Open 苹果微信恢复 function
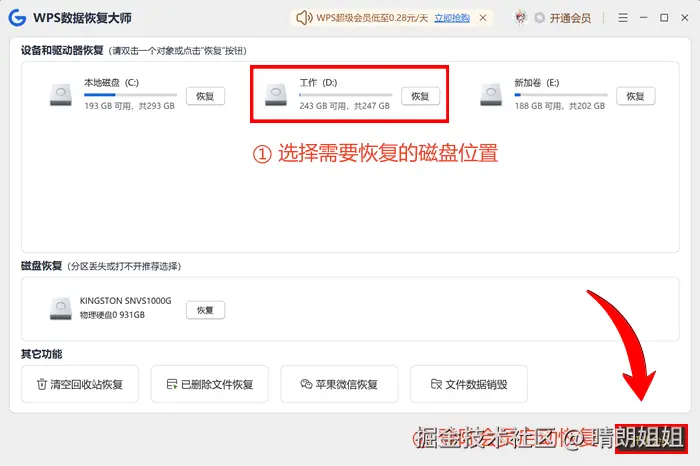Screen dimensions: 700x466 (x=339, y=384)
